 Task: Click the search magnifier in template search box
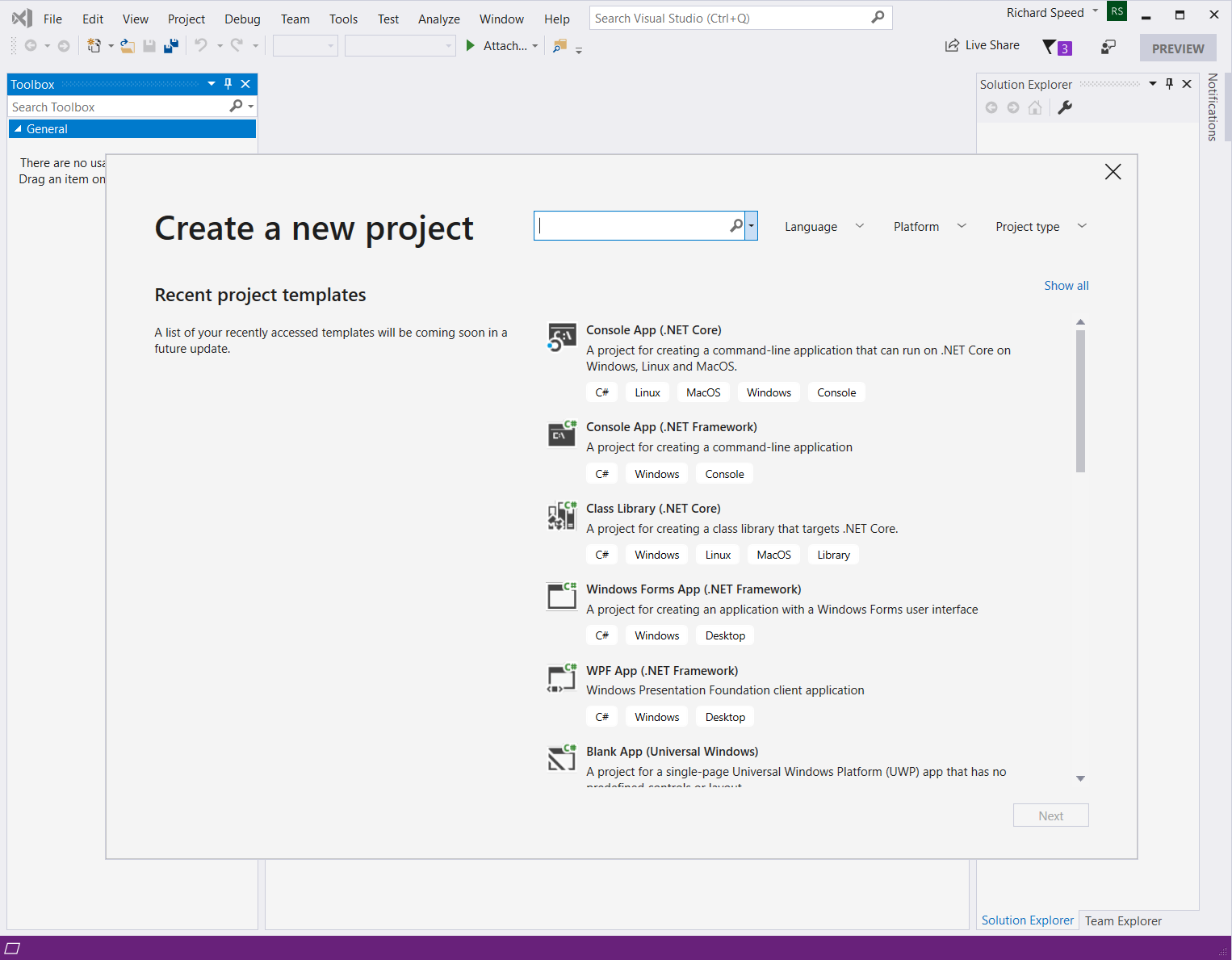[x=736, y=226]
